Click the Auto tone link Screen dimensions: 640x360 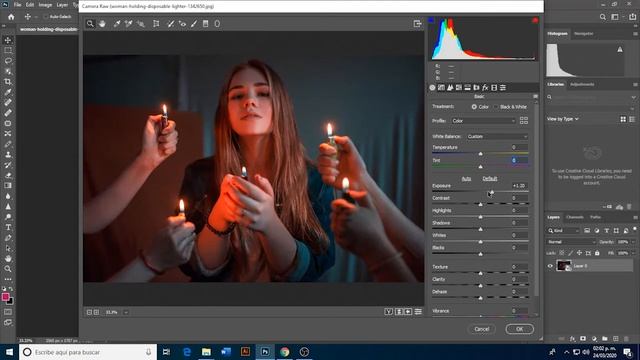tap(466, 179)
